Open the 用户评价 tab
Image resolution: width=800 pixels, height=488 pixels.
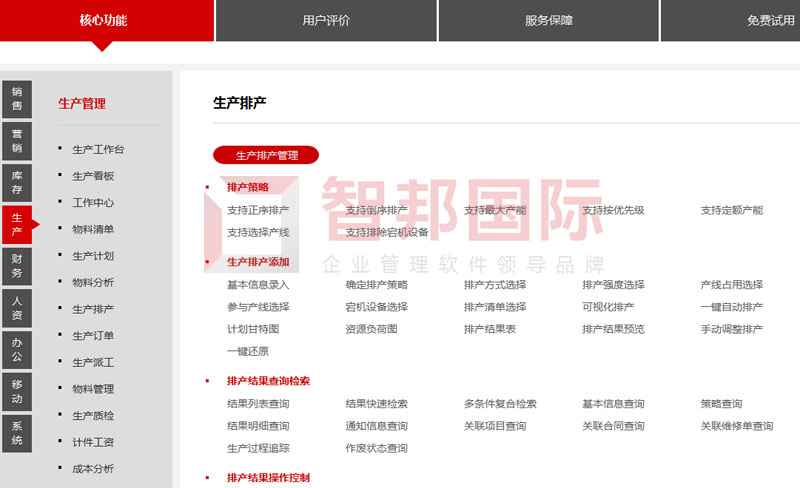(x=326, y=20)
